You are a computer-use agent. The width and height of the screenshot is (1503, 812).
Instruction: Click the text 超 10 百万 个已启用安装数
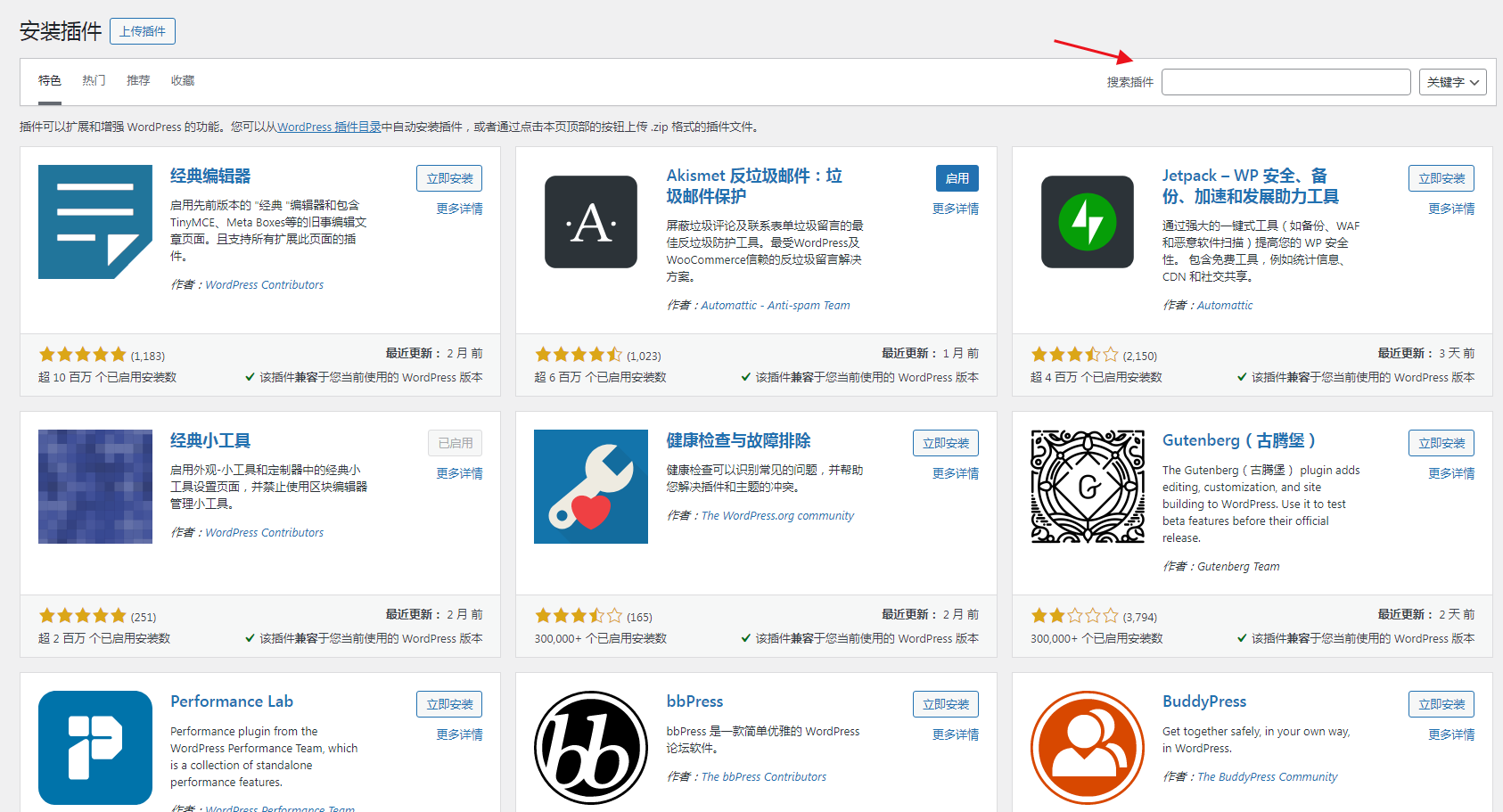point(108,378)
